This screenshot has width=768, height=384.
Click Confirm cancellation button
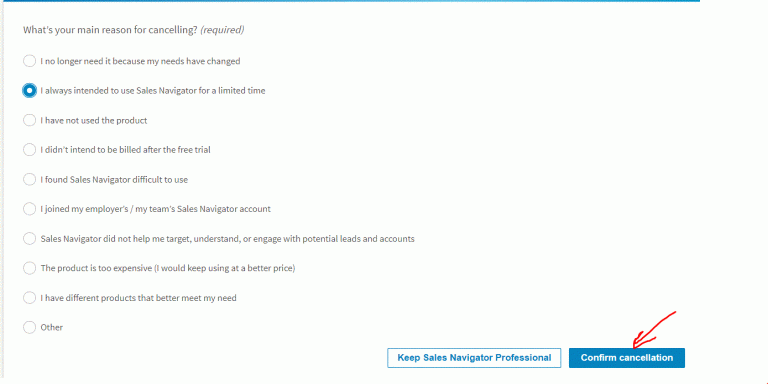point(626,358)
